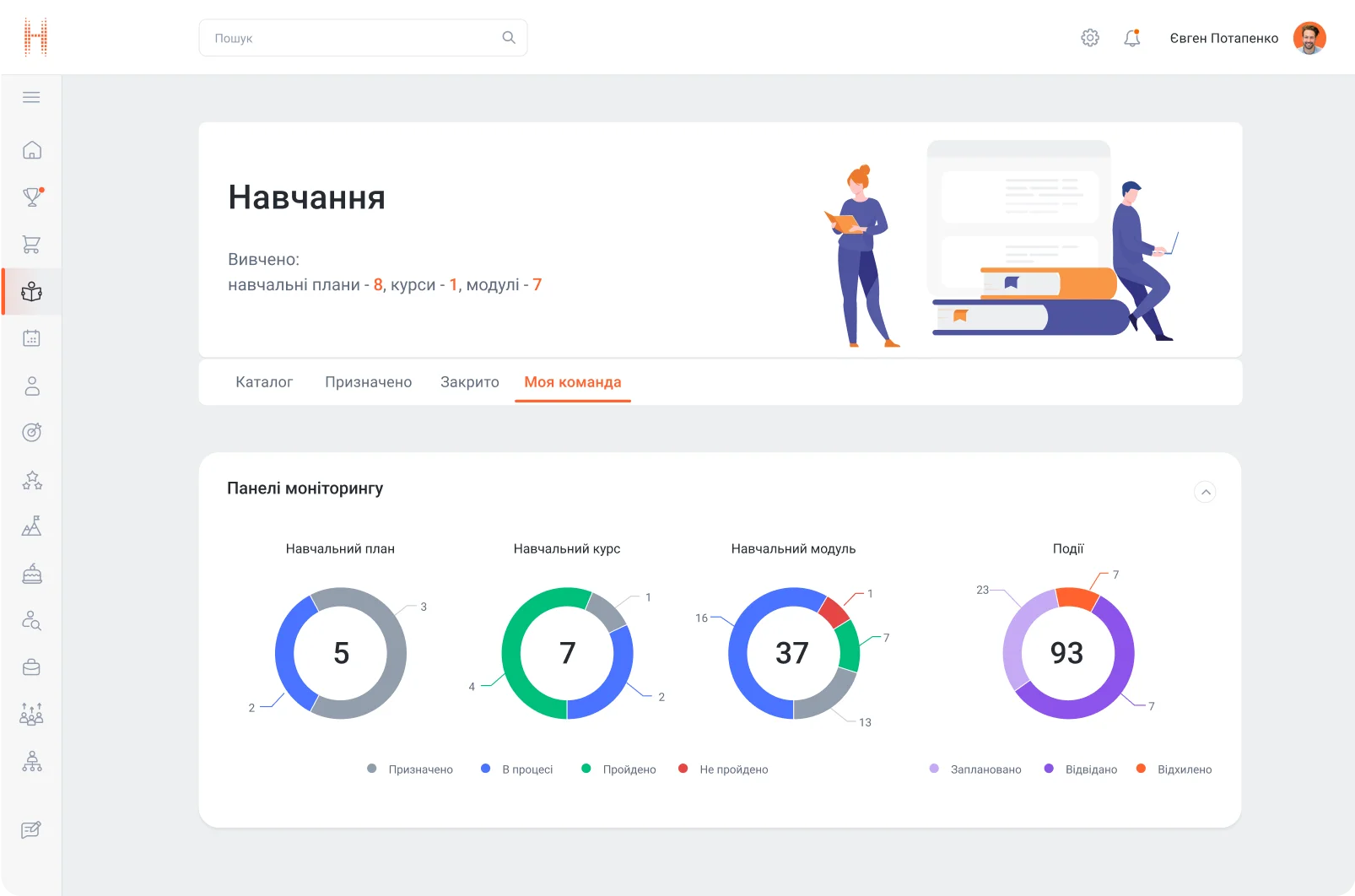1355x896 pixels.
Task: Select the Закрито tab
Action: 469,381
